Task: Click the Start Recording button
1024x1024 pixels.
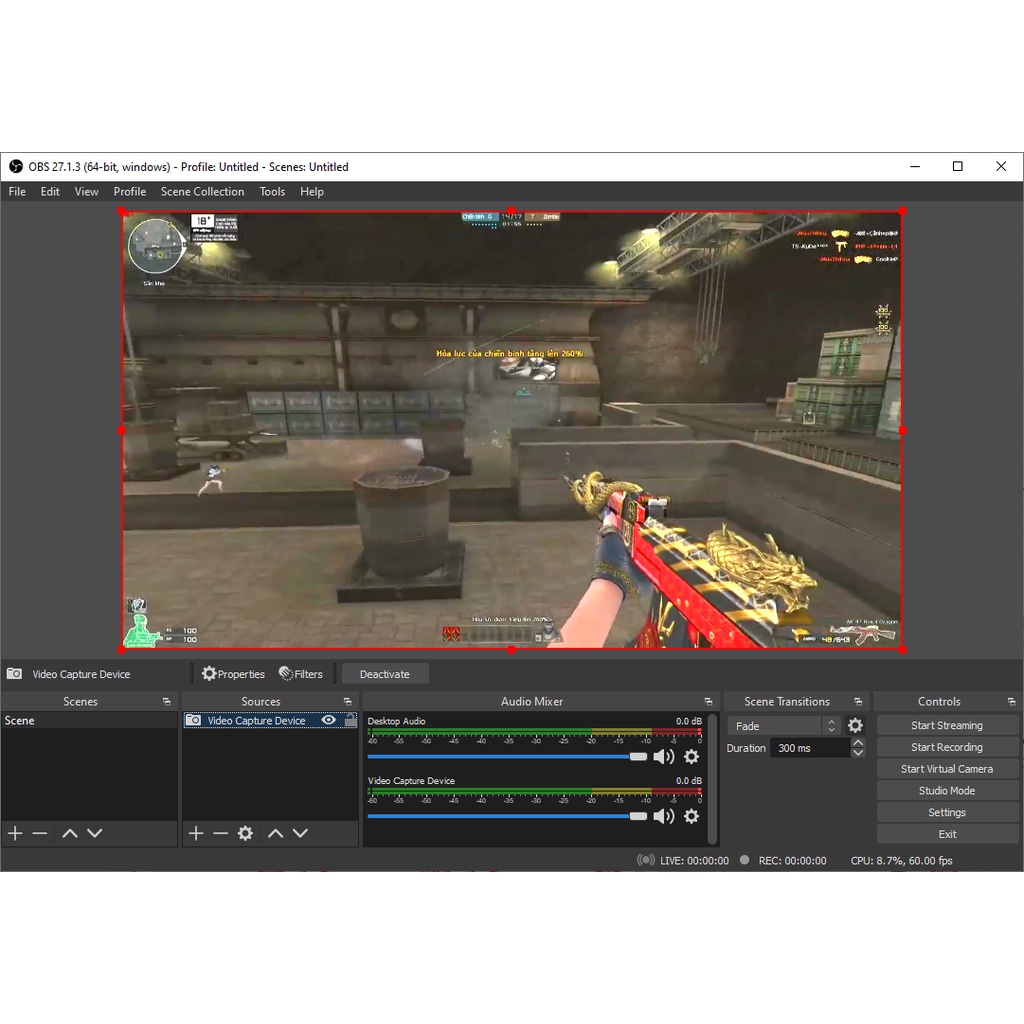Action: click(x=946, y=747)
